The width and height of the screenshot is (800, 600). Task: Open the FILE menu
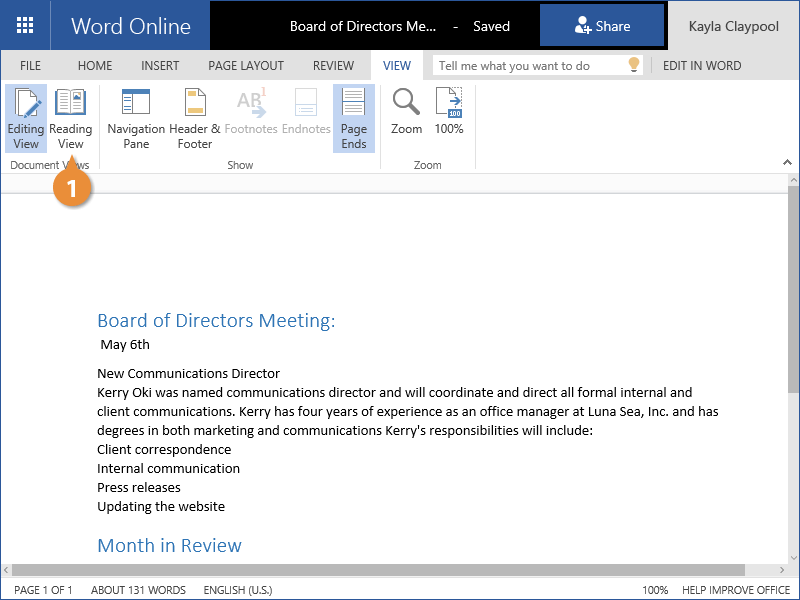click(x=31, y=66)
